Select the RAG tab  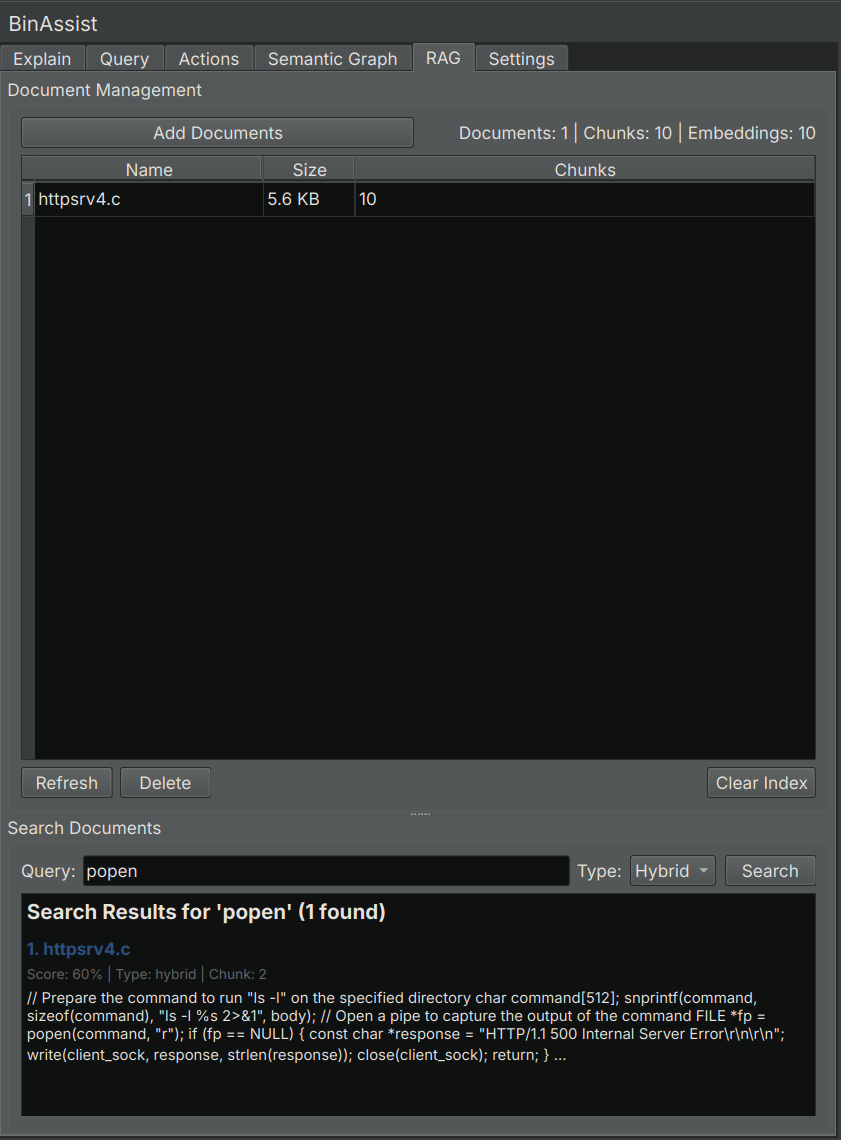tap(443, 58)
